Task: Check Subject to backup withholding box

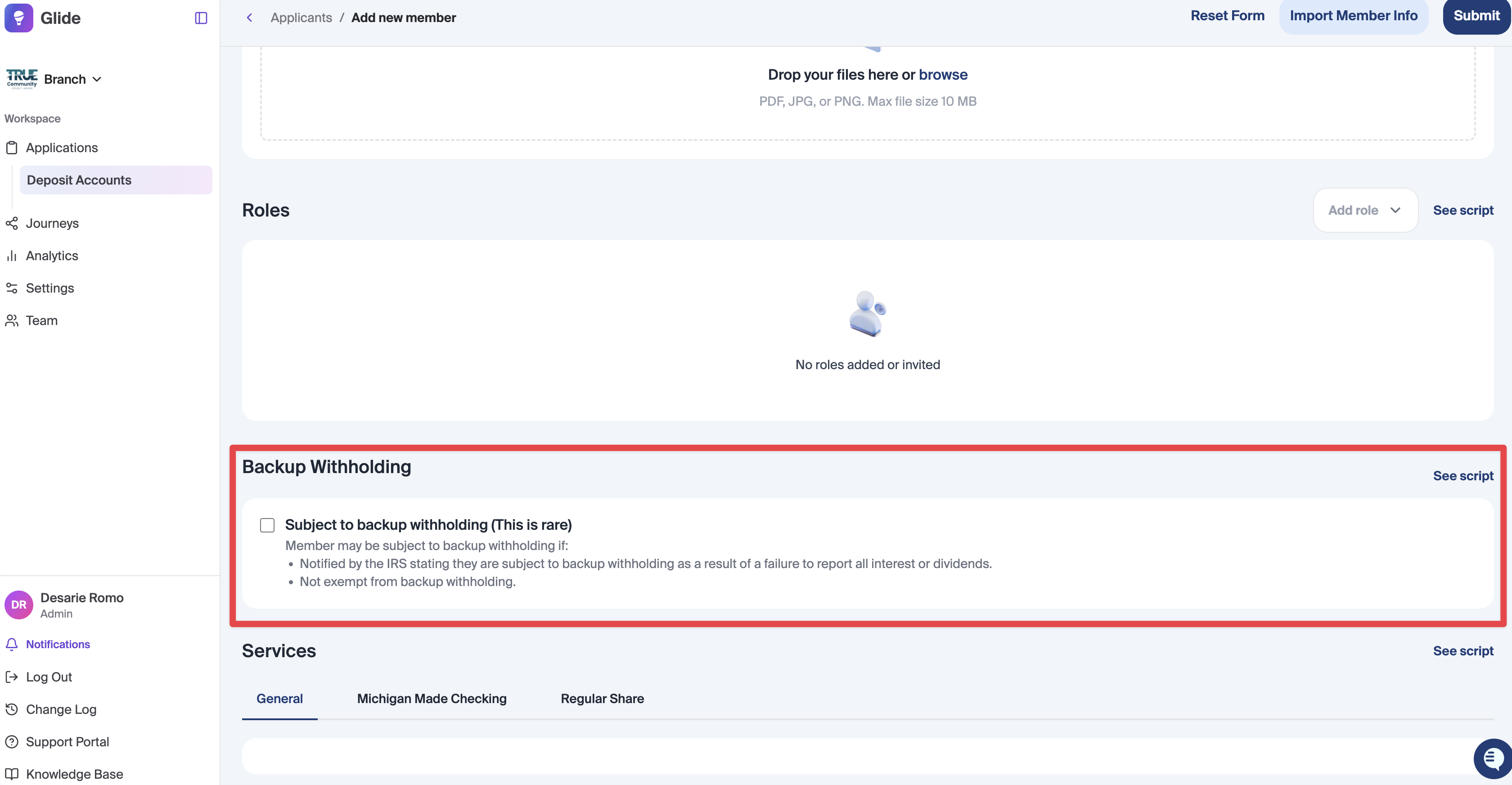Action: tap(267, 525)
